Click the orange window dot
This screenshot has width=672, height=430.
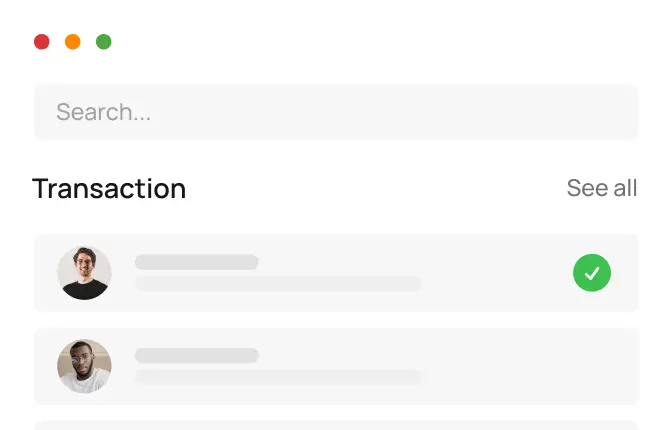click(x=73, y=42)
